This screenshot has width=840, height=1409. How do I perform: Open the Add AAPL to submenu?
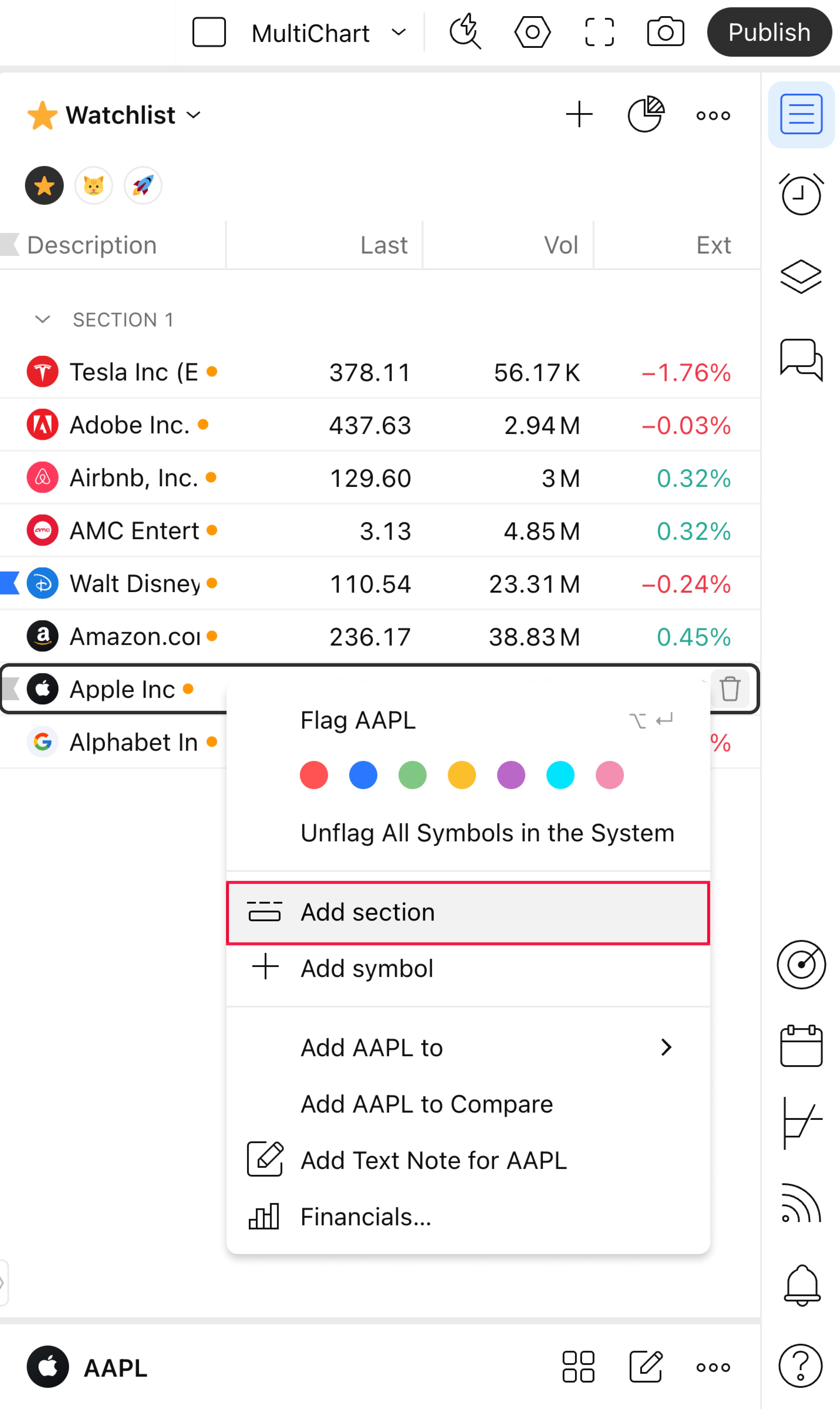[468, 1048]
